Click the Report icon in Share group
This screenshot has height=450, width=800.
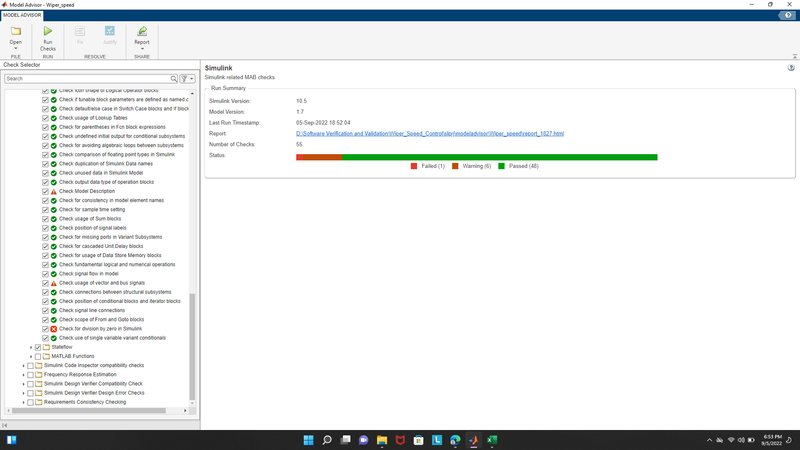coord(142,32)
